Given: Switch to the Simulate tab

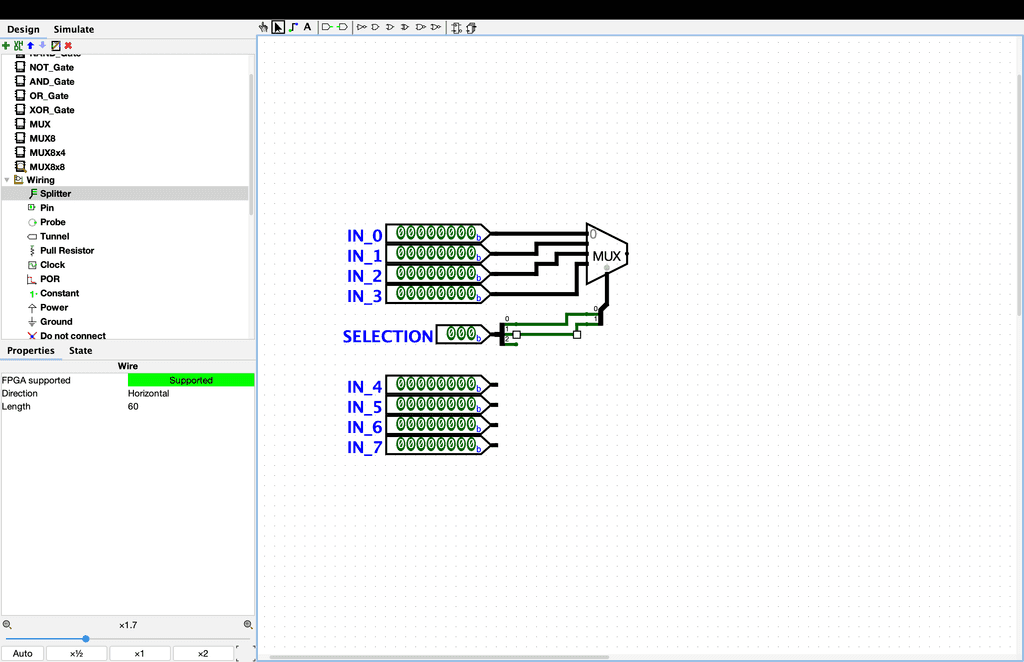Looking at the screenshot, I should (x=74, y=30).
